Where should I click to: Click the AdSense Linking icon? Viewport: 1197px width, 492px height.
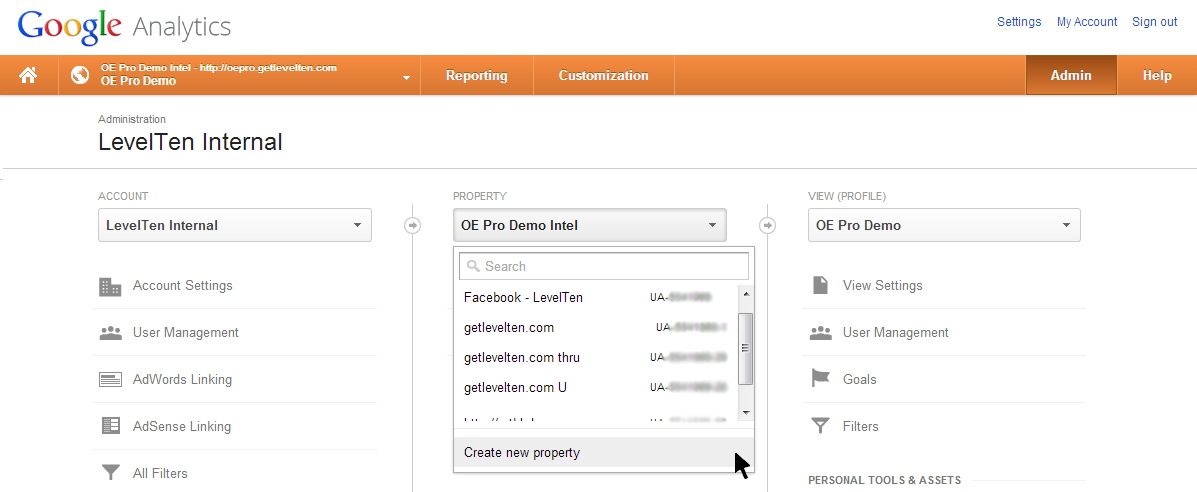pyautogui.click(x=111, y=426)
